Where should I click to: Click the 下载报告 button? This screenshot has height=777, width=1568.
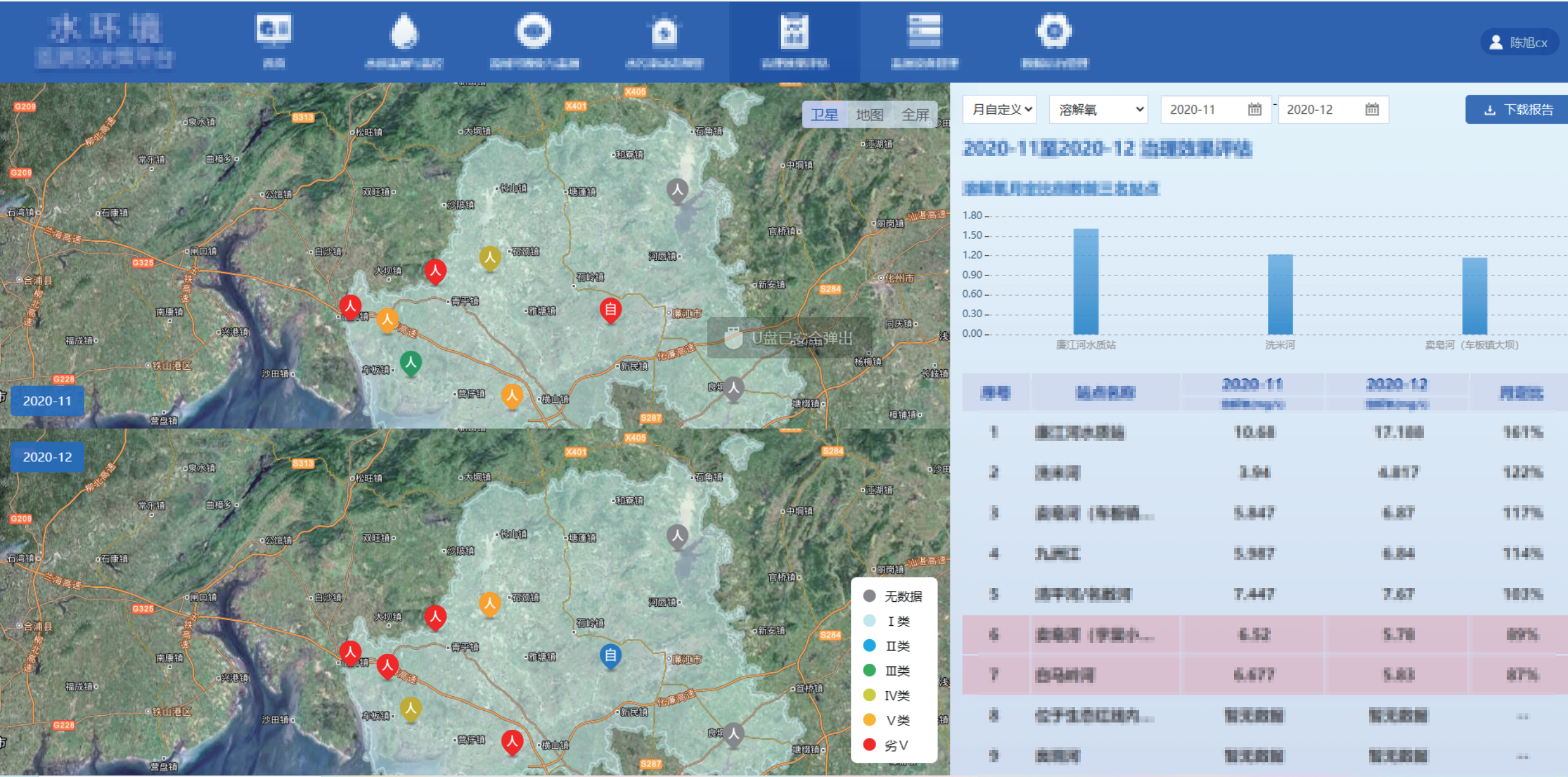[1518, 110]
